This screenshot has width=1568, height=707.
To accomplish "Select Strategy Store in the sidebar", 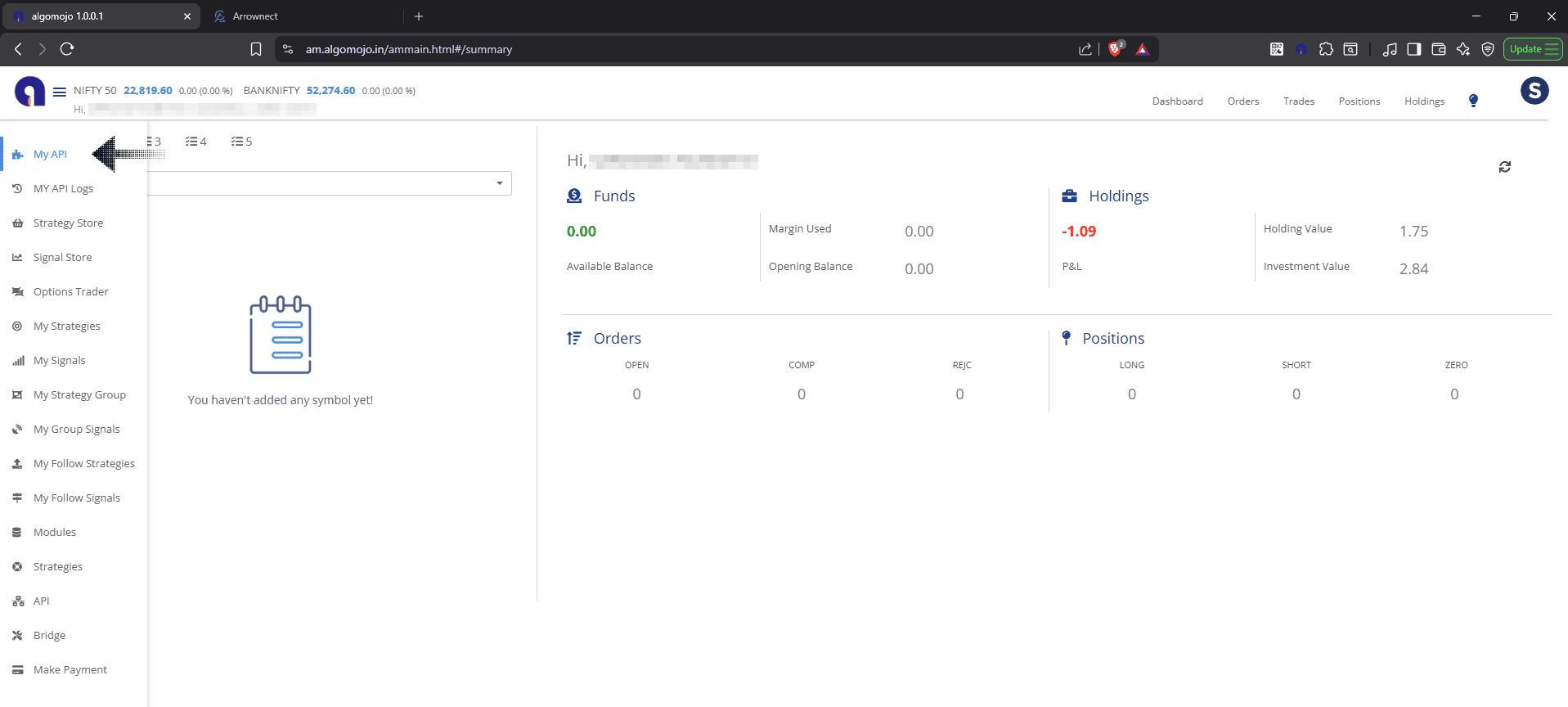I will point(68,223).
